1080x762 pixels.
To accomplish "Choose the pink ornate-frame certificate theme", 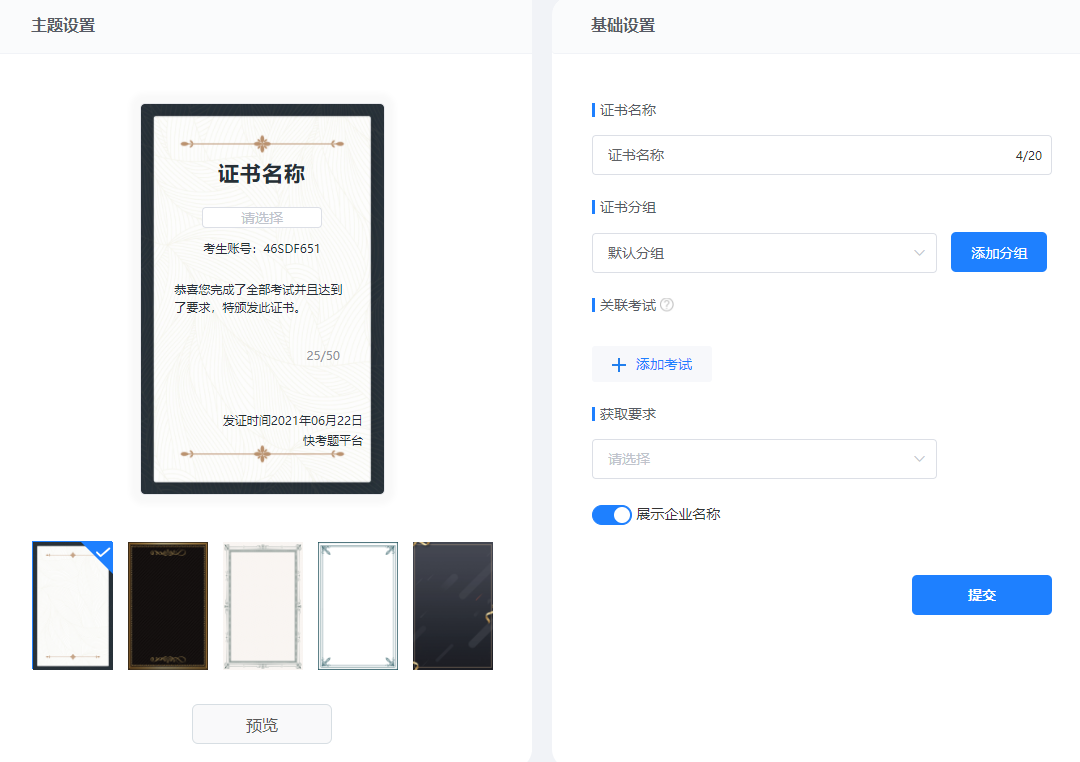I will [x=263, y=606].
